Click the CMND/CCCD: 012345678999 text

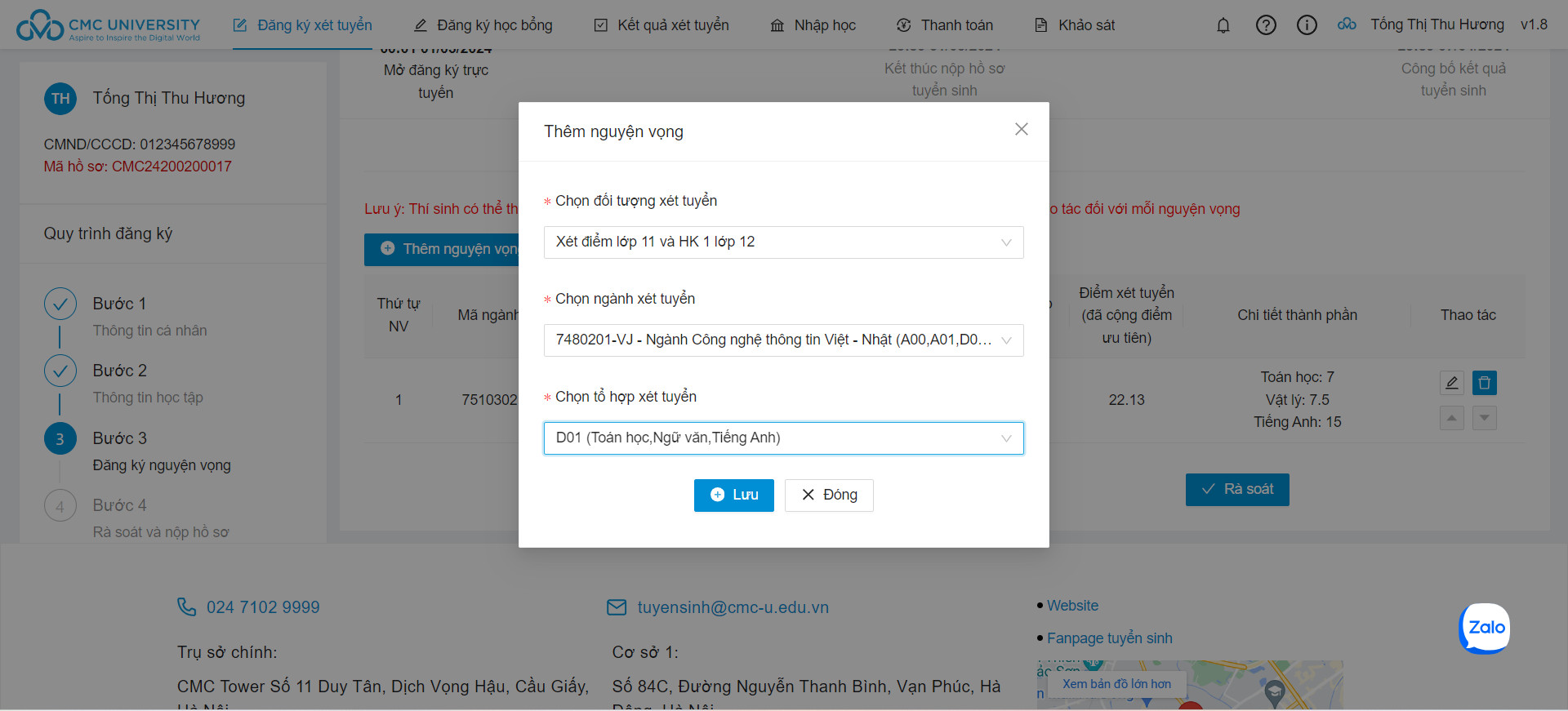[140, 144]
